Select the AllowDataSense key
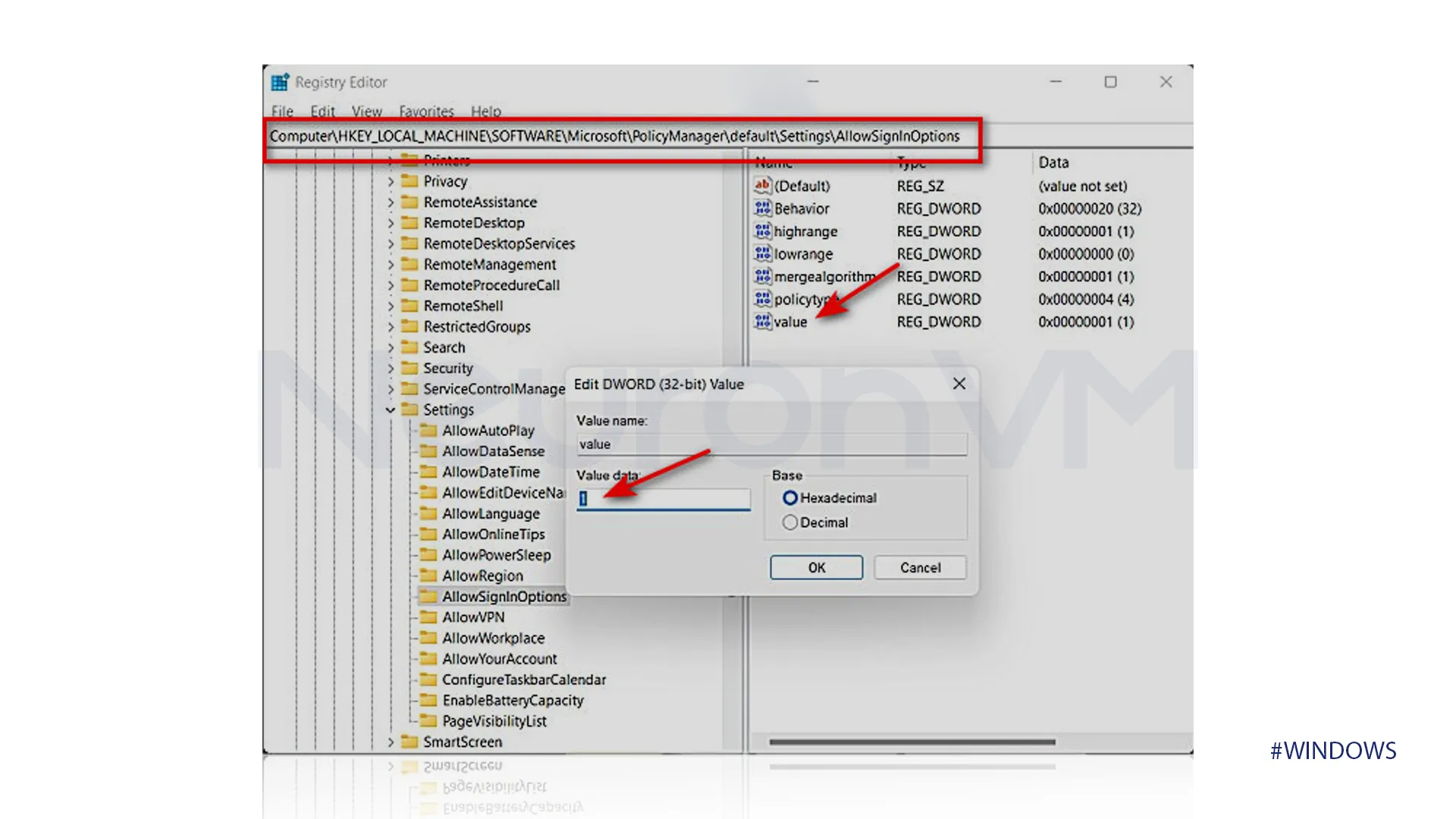The height and width of the screenshot is (819, 1456). (x=494, y=451)
